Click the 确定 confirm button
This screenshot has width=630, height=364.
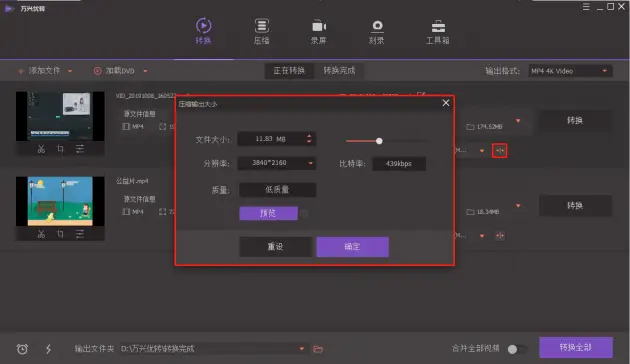click(x=352, y=246)
